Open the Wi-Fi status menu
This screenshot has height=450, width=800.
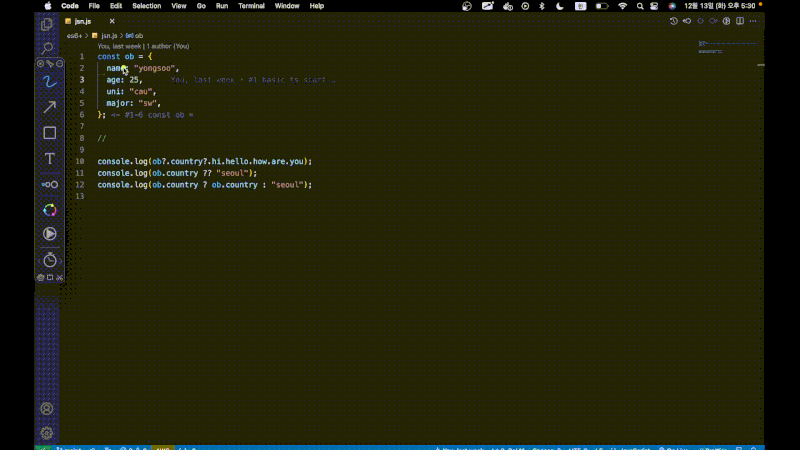pos(622,6)
